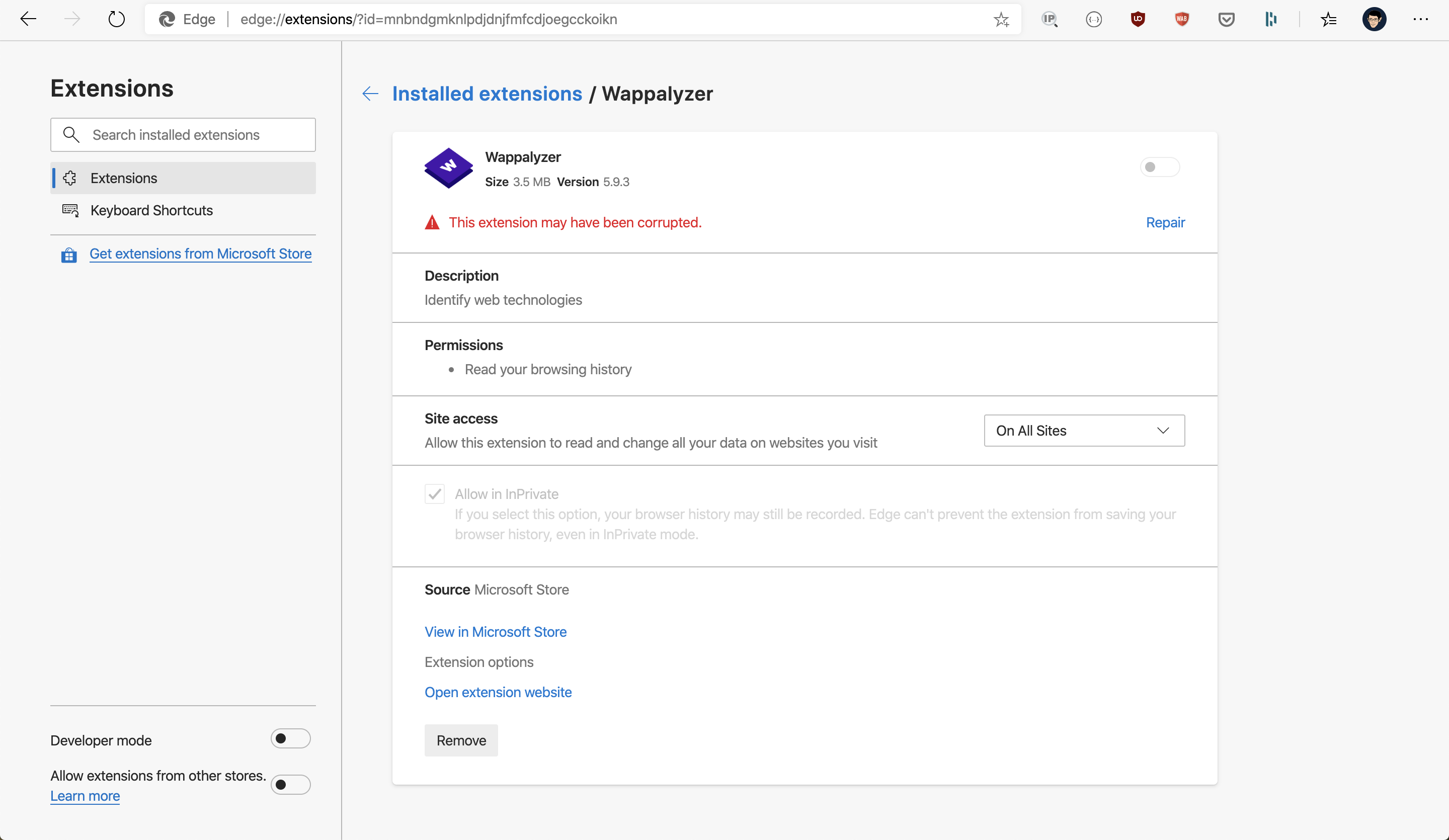Open the uBlock Origin shield icon

(1138, 19)
